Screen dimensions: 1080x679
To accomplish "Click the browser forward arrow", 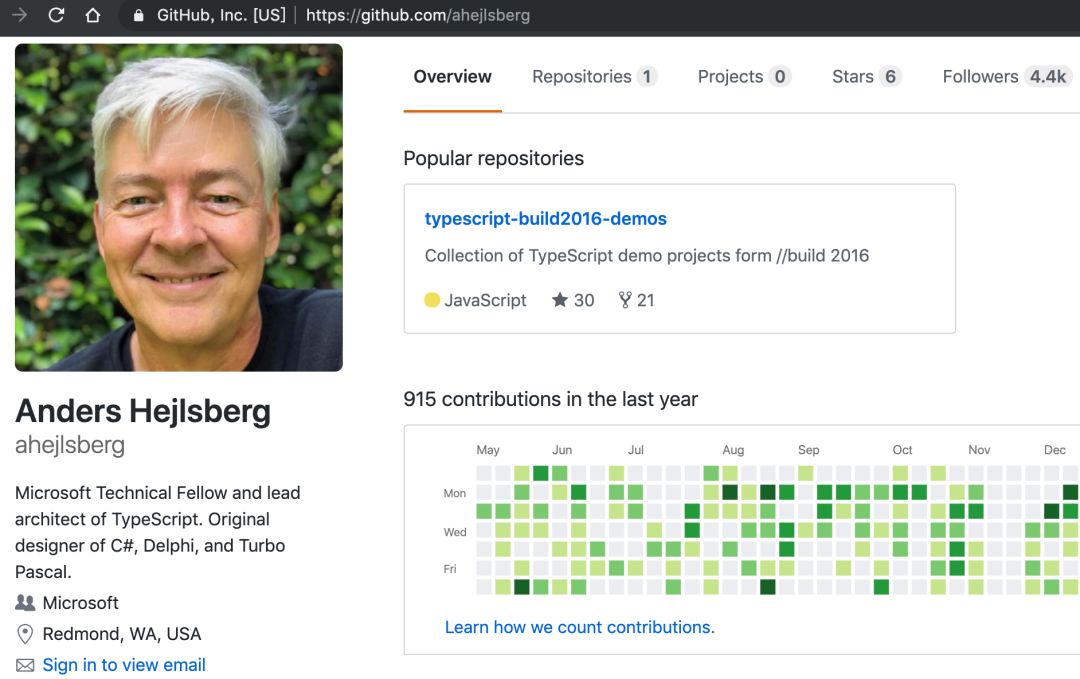I will [19, 14].
